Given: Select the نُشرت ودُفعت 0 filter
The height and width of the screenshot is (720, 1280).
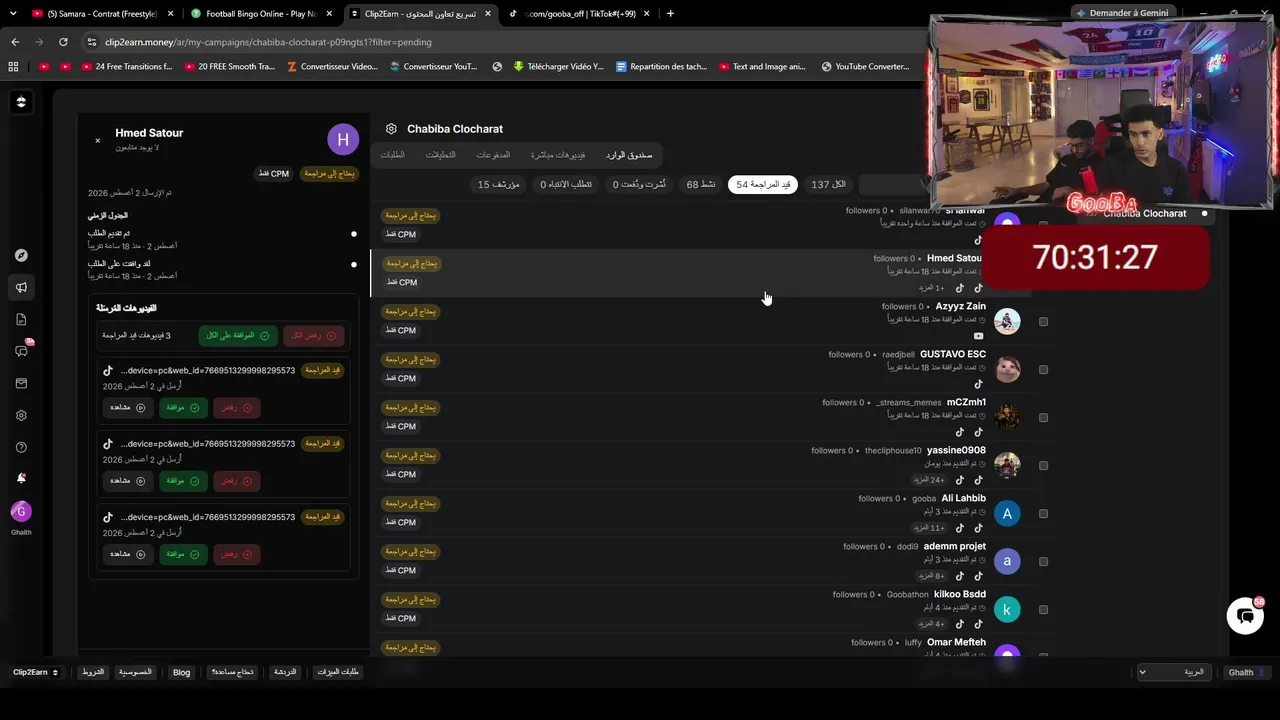Looking at the screenshot, I should (639, 185).
